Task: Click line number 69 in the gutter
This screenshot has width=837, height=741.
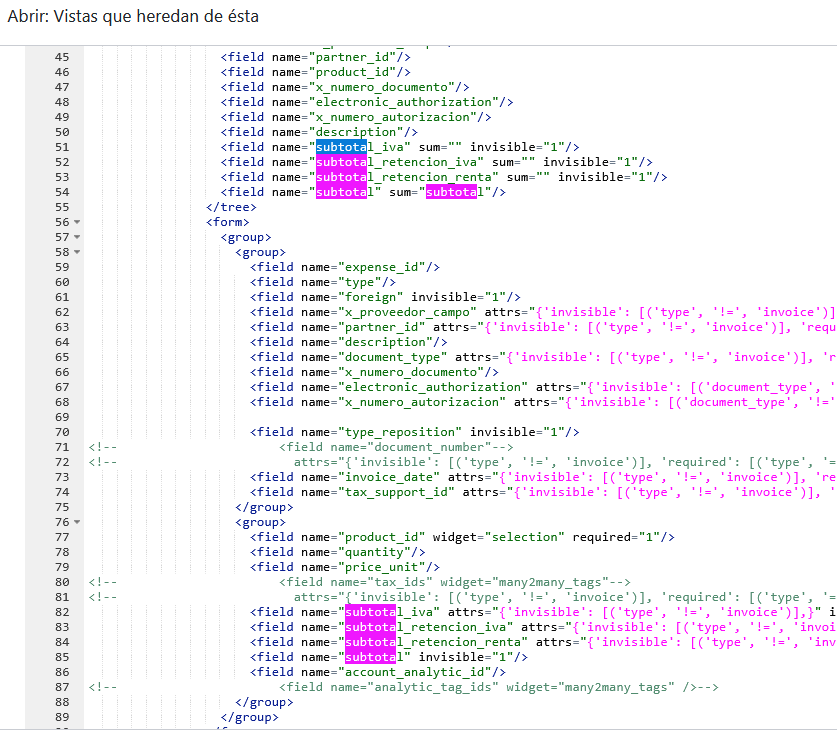Action: click(x=62, y=417)
